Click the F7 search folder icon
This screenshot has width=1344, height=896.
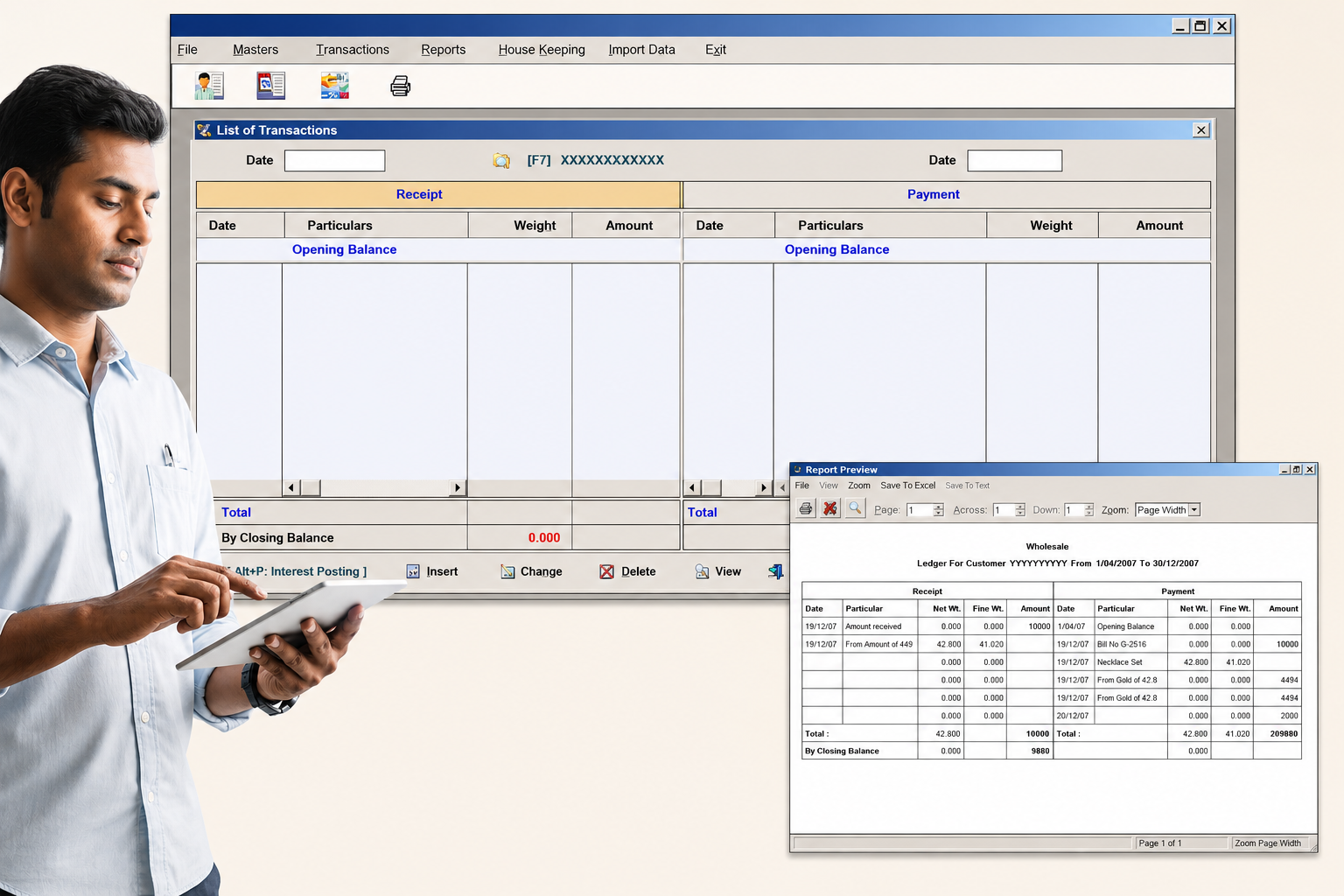(501, 160)
